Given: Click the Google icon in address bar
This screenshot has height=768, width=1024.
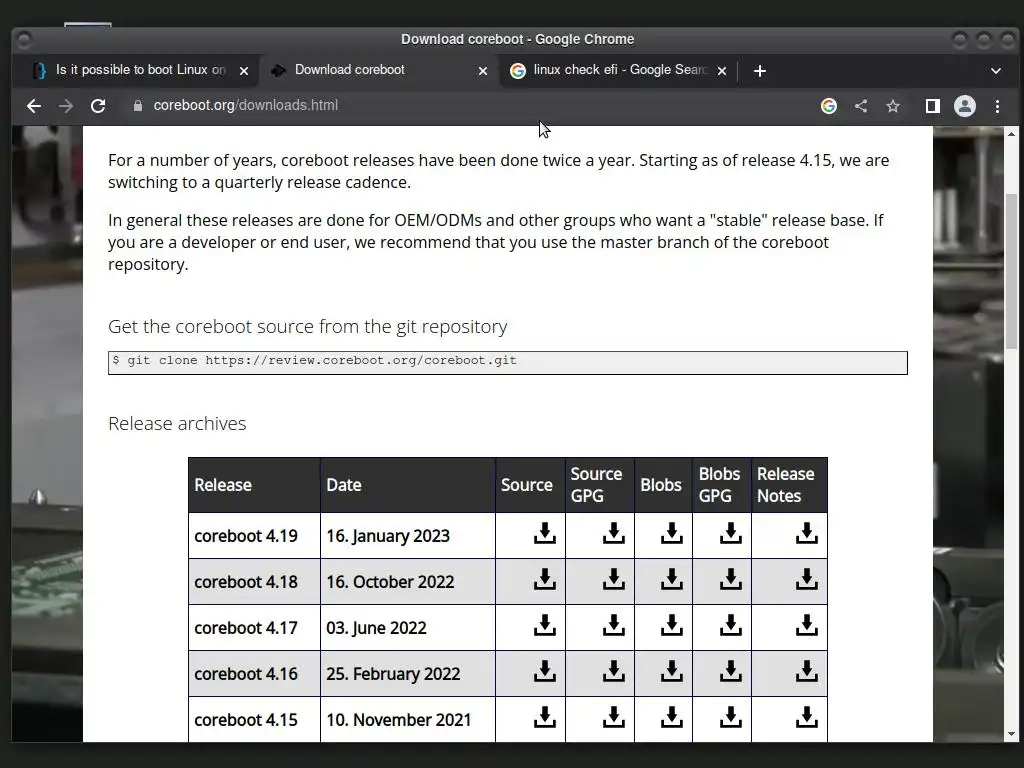Looking at the screenshot, I should coord(829,106).
